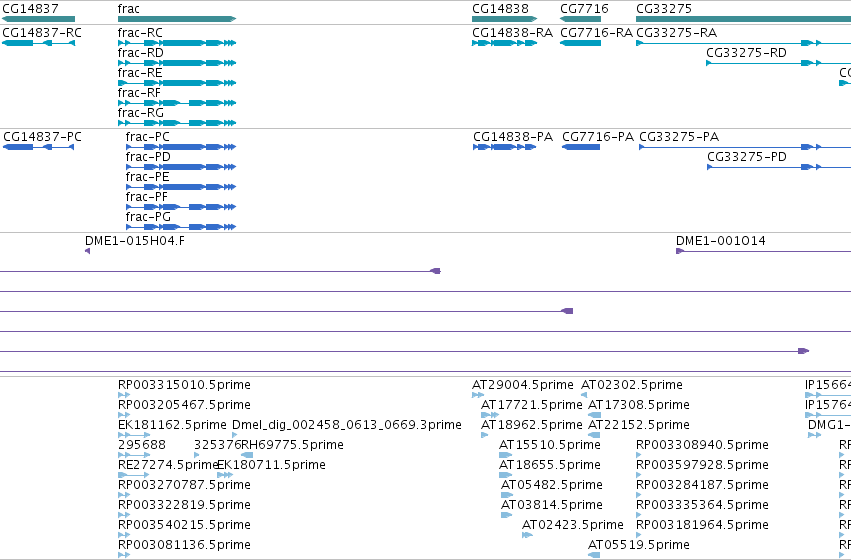Click the CG33275-RA transcript line
The height and width of the screenshot is (560, 851).
(744, 43)
